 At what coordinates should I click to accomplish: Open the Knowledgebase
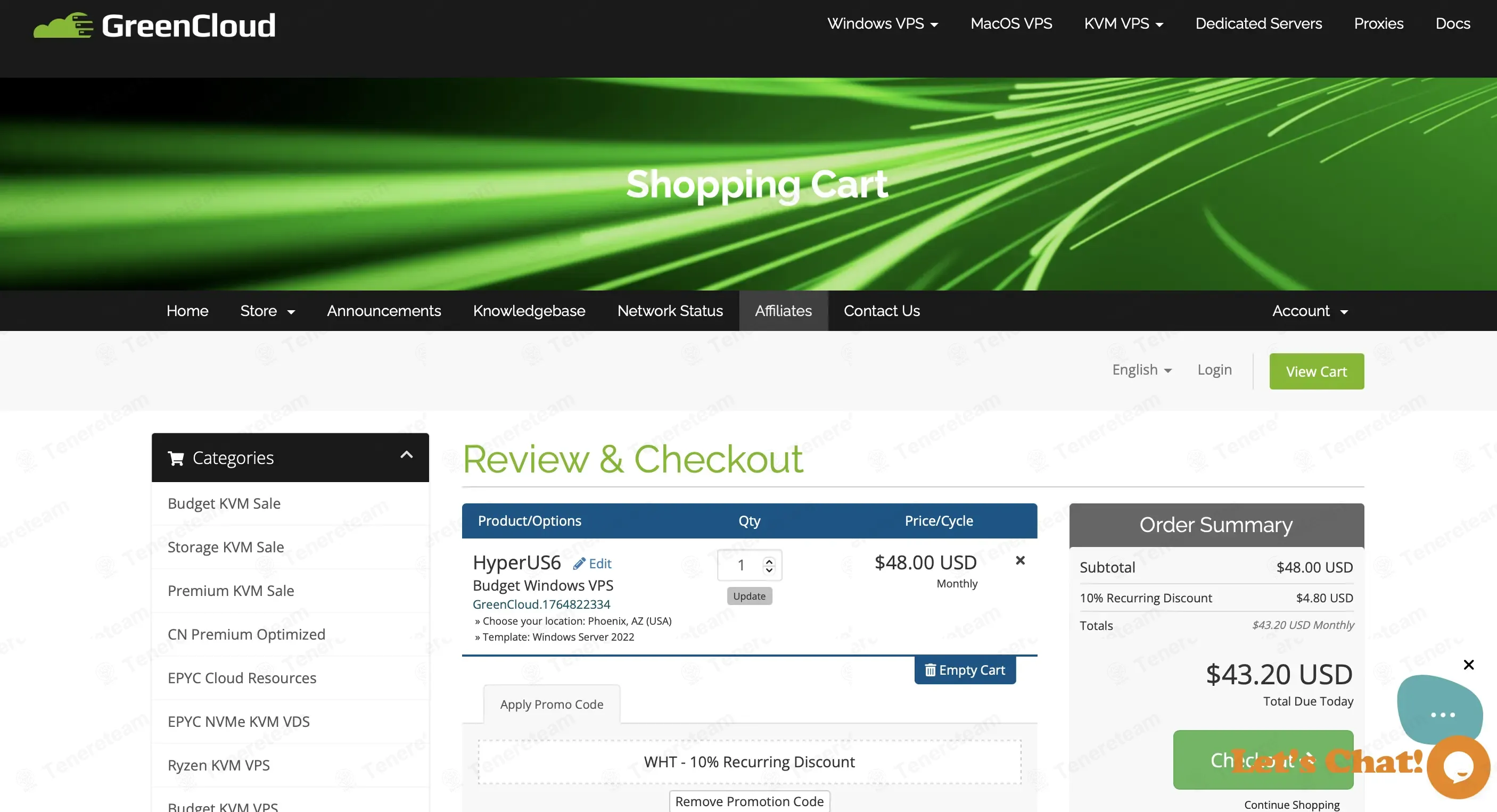[529, 311]
